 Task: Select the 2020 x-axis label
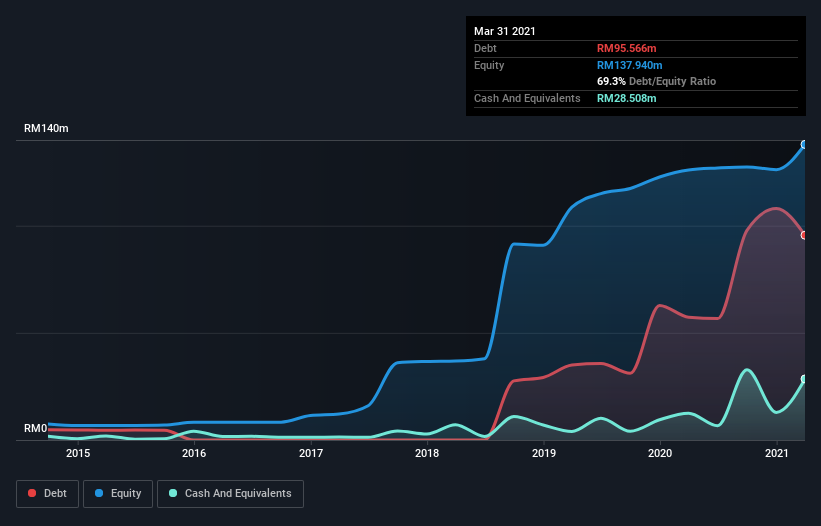[660, 453]
